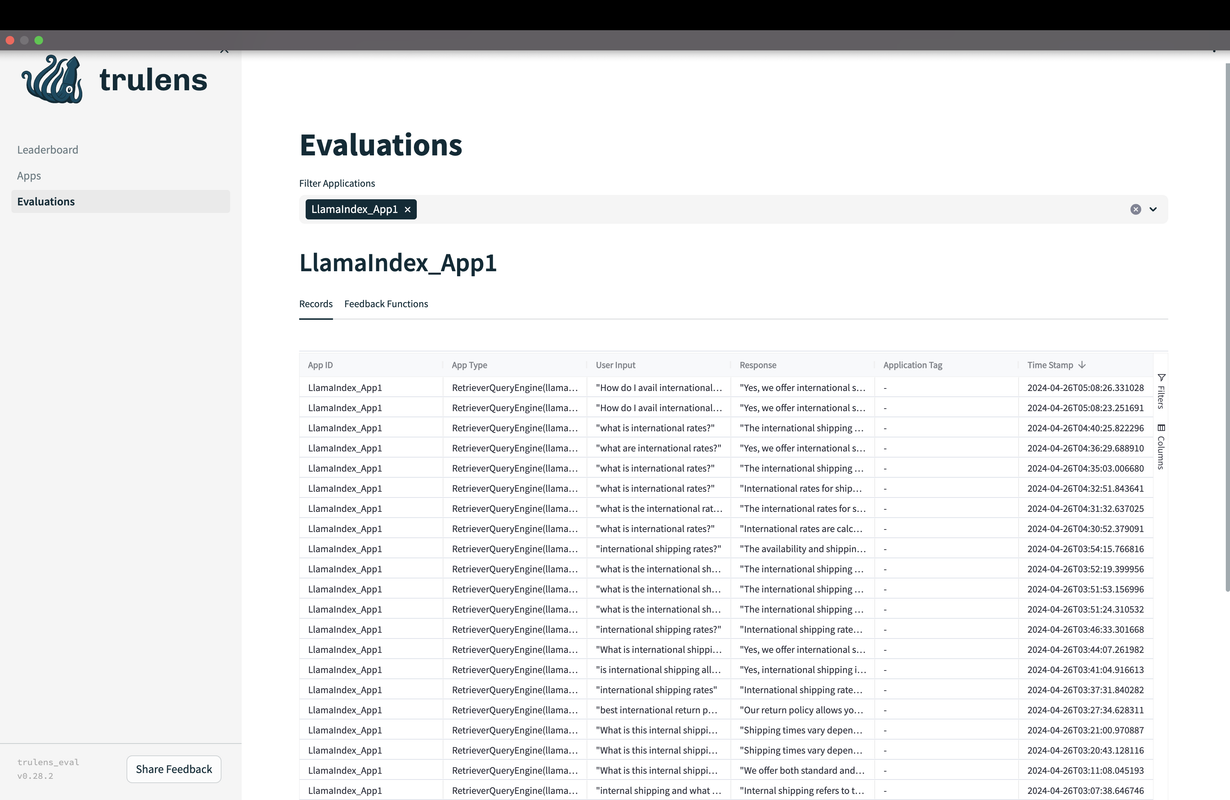The width and height of the screenshot is (1230, 800).
Task: Select record with timestamp 2024-04-26T03:44:07.261982
Action: [x=726, y=649]
